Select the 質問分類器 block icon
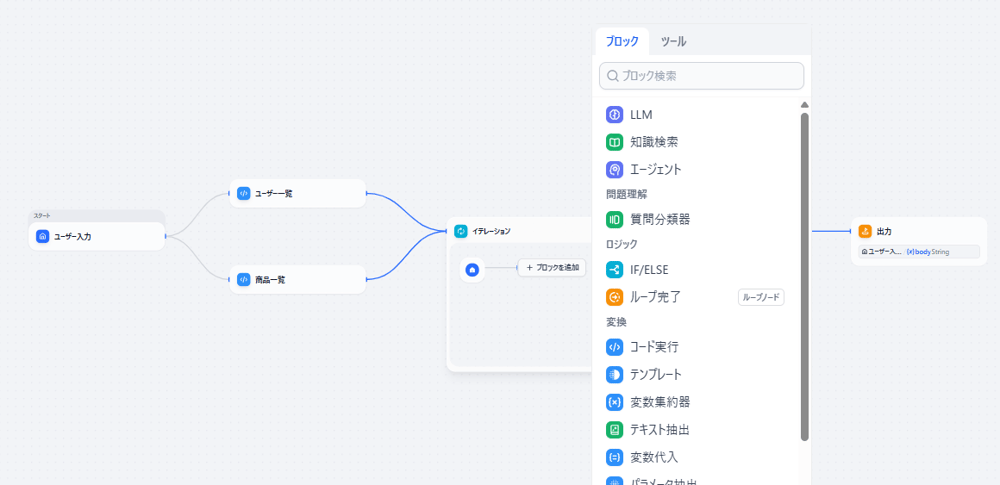The height and width of the screenshot is (485, 1000). click(x=614, y=219)
